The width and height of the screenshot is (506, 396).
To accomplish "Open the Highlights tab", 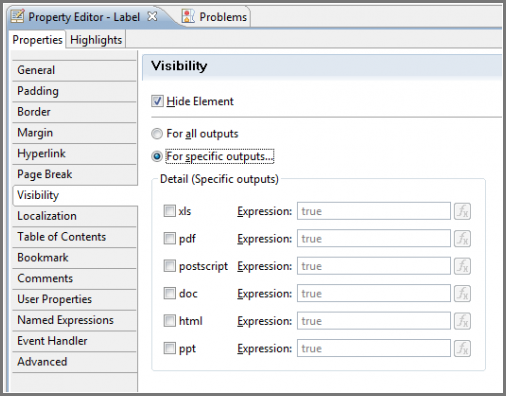I will pyautogui.click(x=96, y=40).
